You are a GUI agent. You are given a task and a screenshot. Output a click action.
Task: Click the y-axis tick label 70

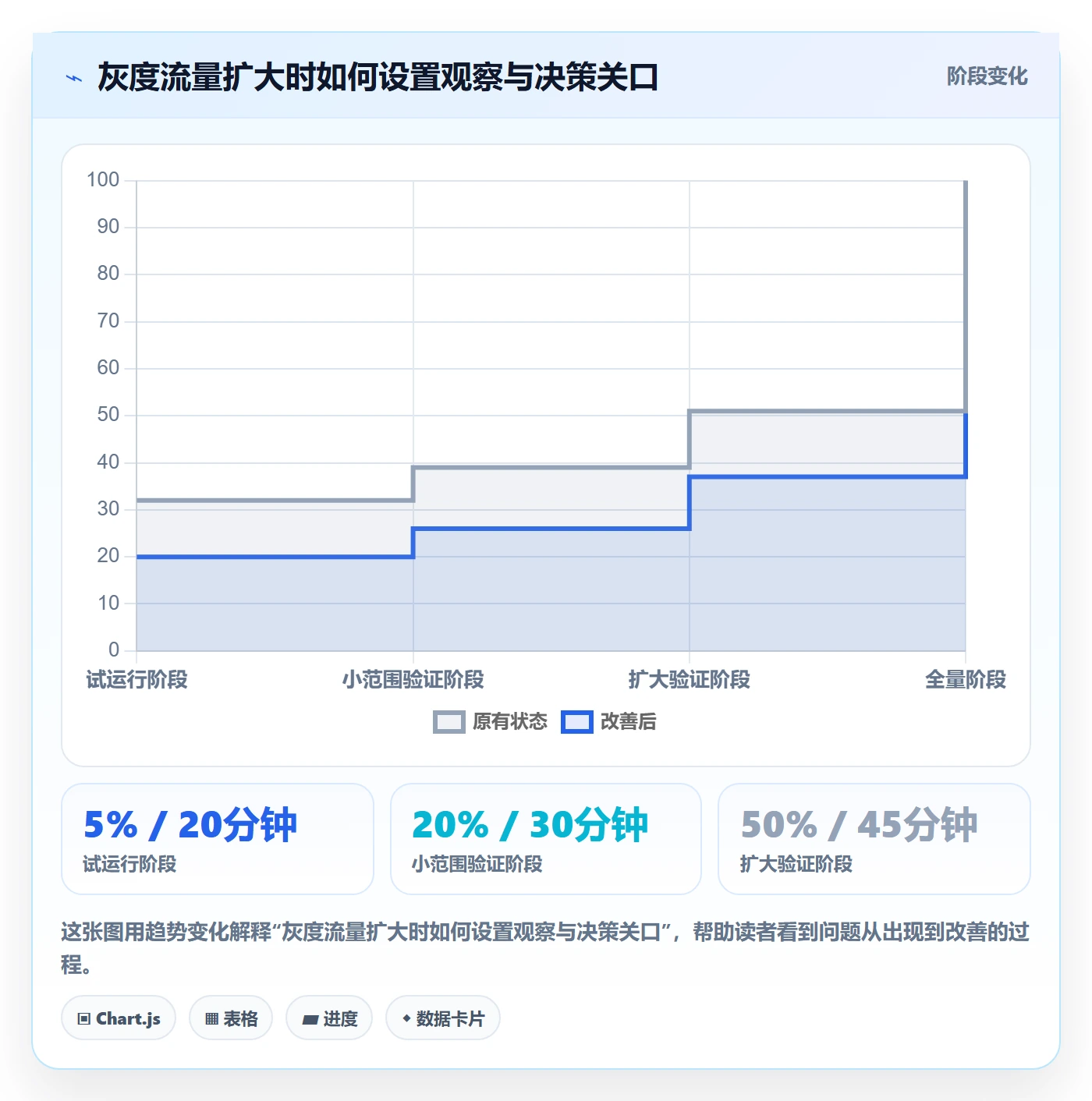108,321
